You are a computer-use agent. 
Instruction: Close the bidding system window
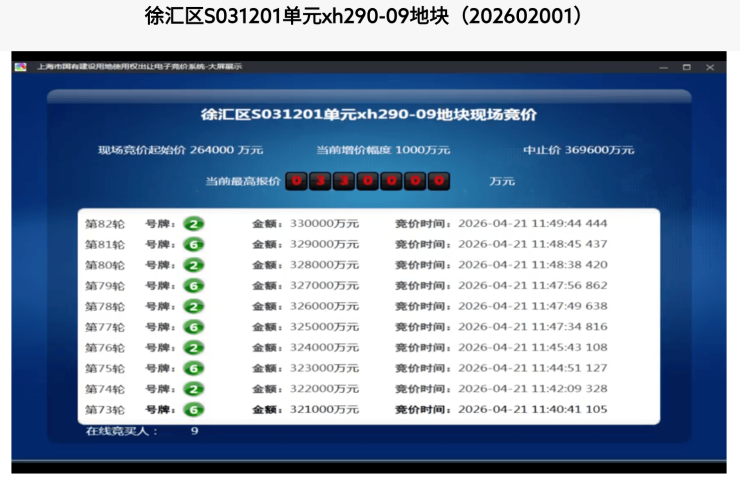(x=710, y=67)
